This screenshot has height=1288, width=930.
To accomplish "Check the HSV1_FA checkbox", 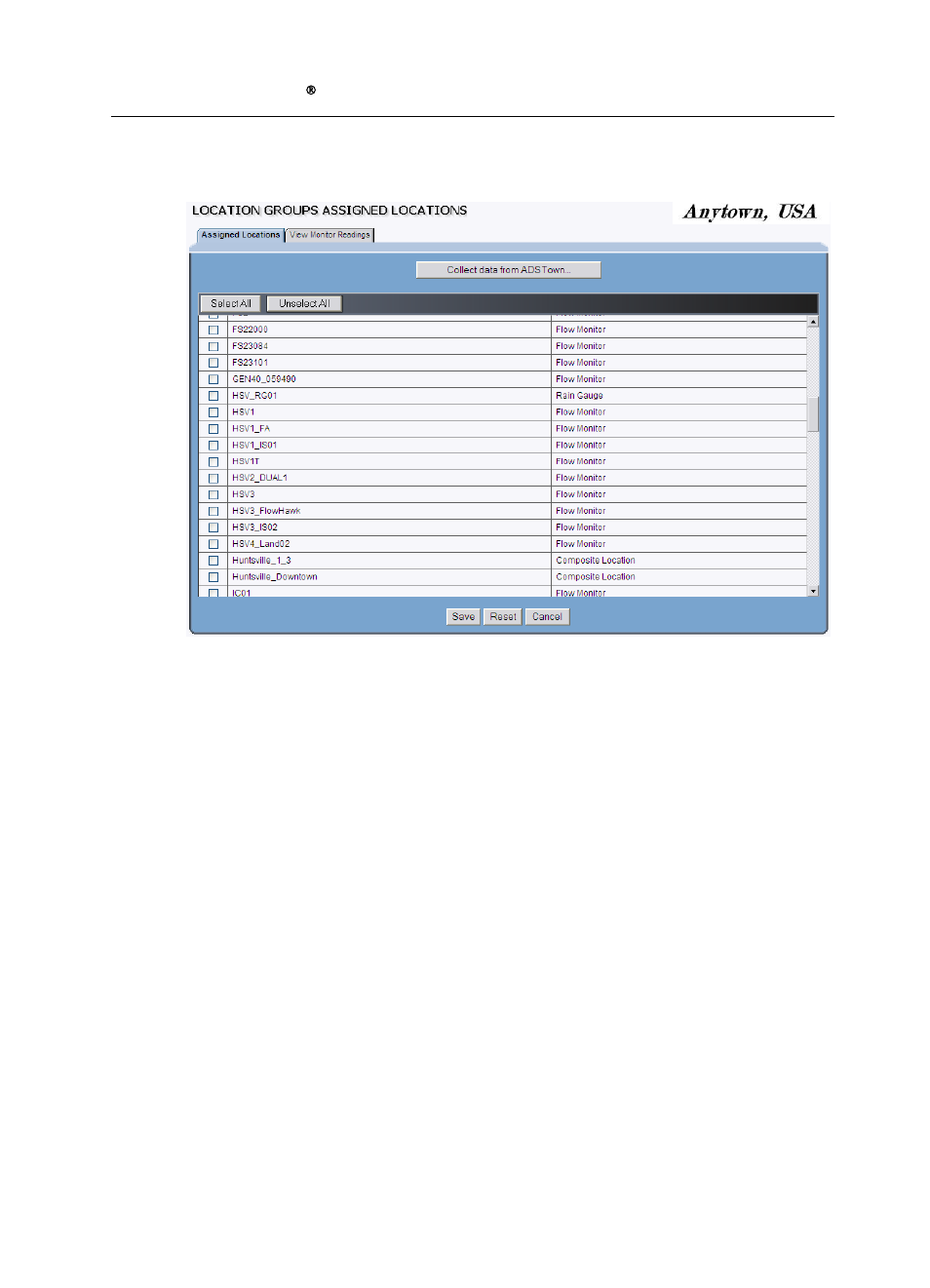I will coord(213,429).
